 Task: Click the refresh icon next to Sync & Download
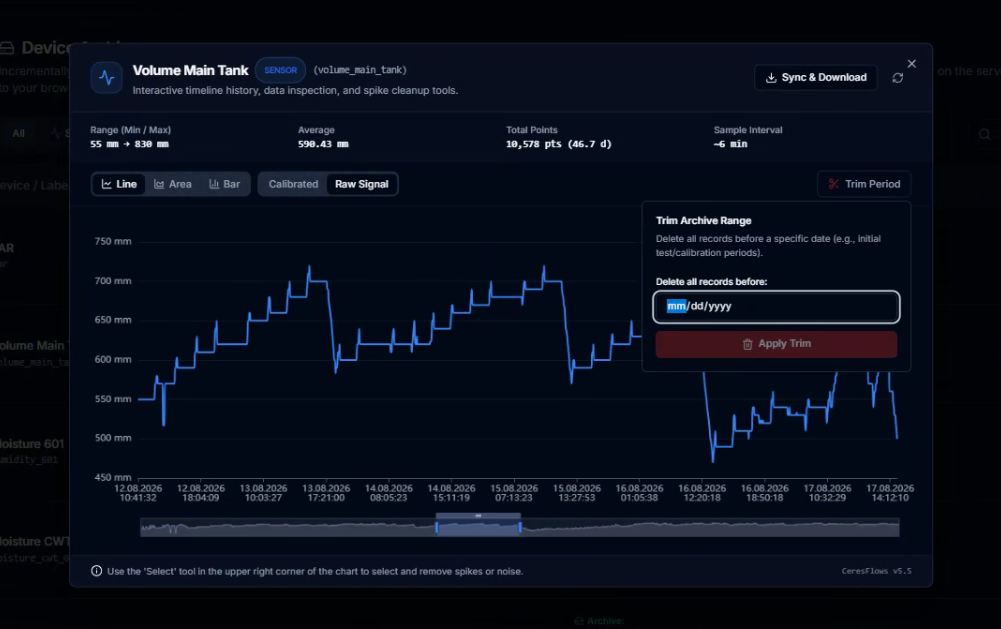coord(898,78)
